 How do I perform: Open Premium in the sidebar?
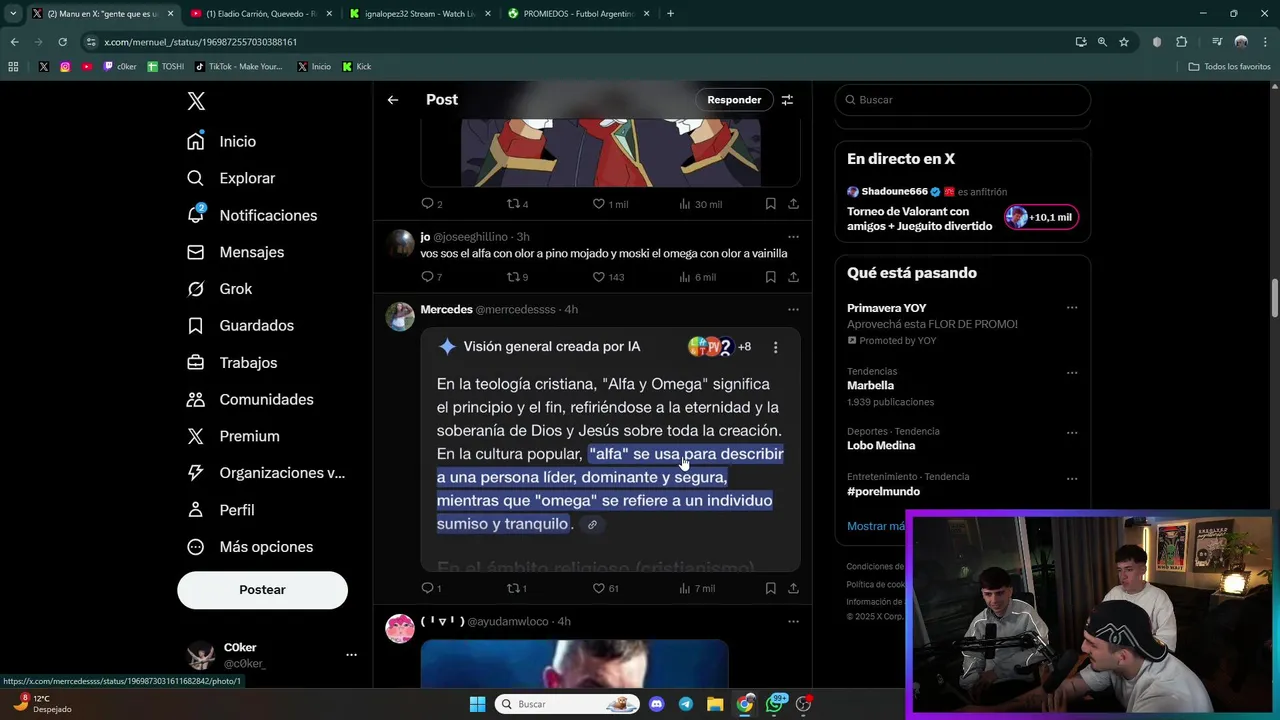point(233,436)
